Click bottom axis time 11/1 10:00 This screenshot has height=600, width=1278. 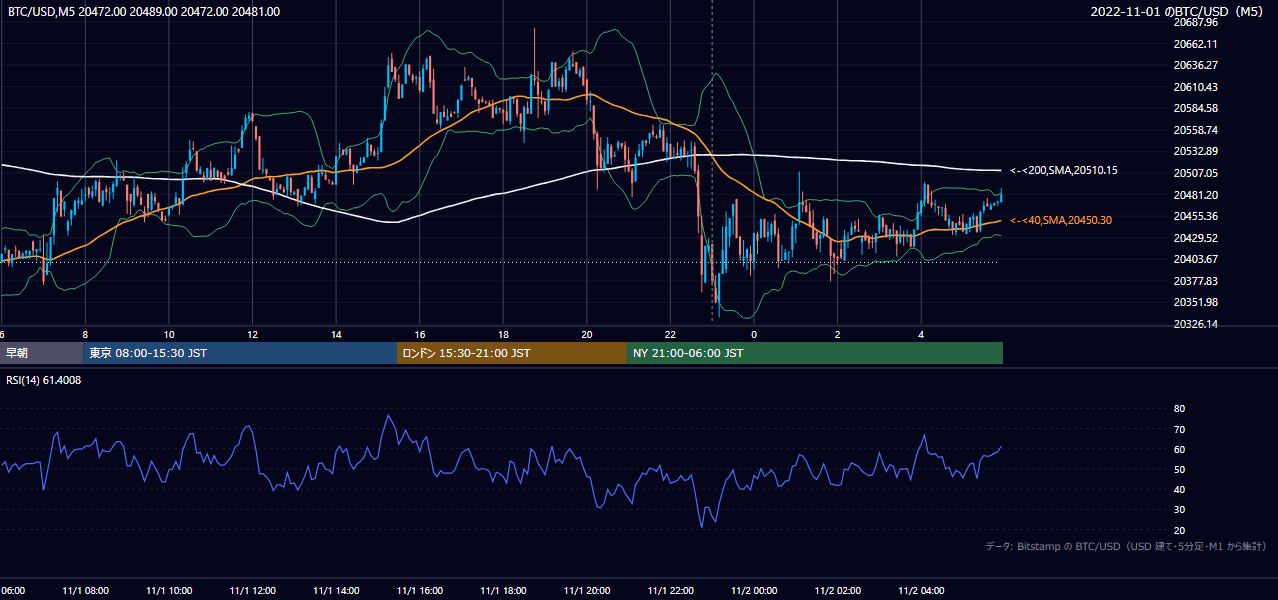[x=170, y=591]
